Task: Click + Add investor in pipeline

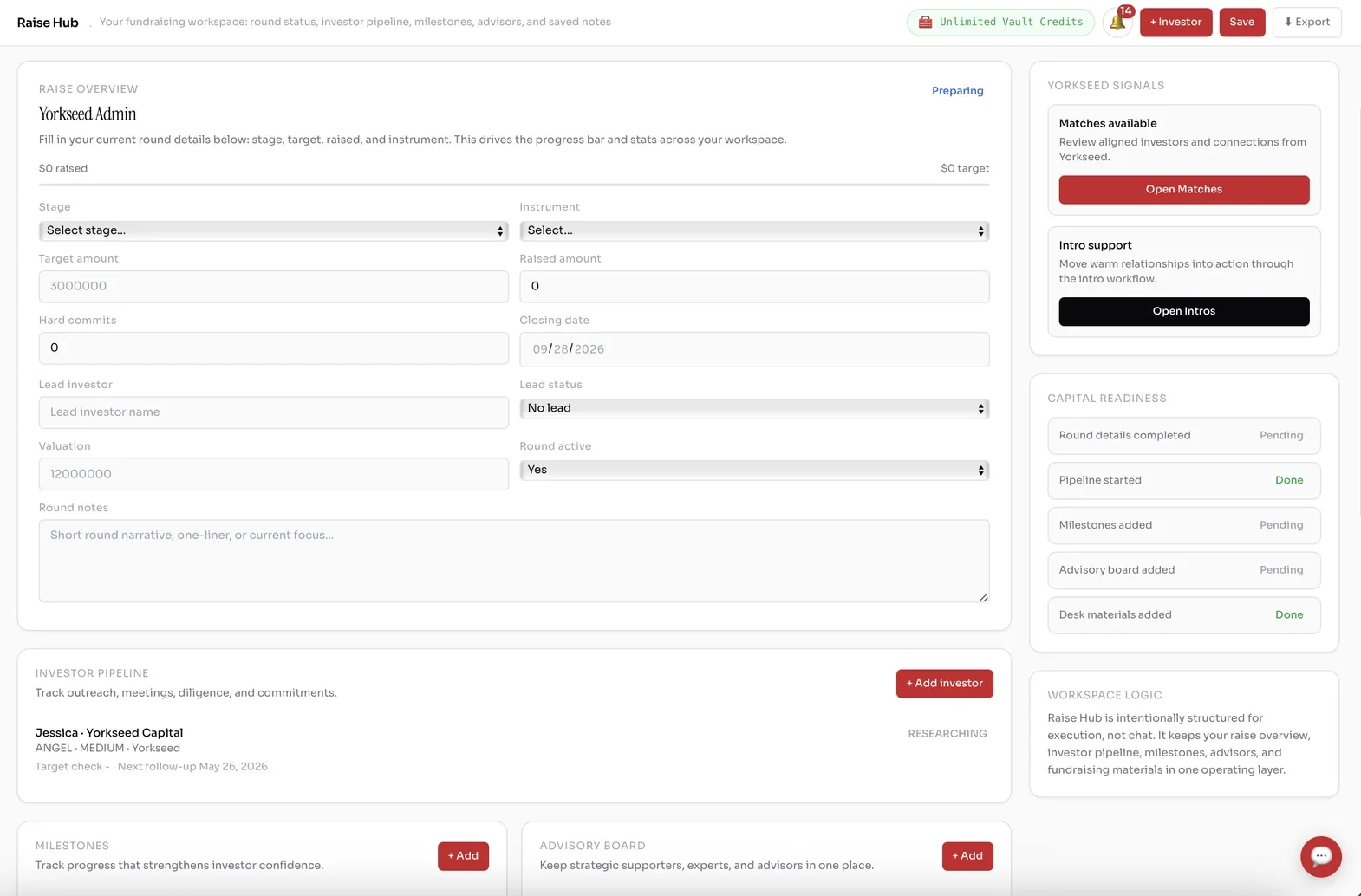Action: point(944,684)
